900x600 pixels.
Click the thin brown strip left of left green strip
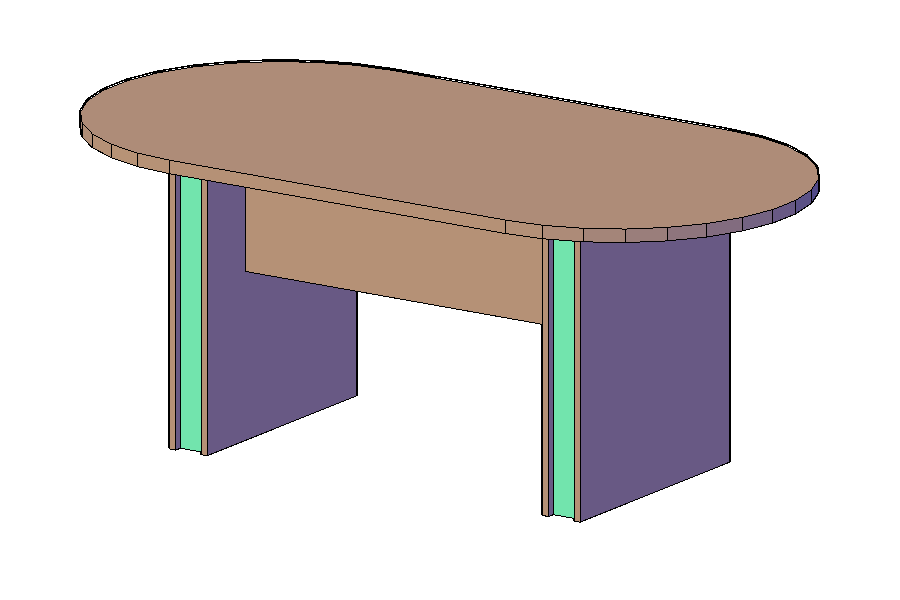pos(173,310)
